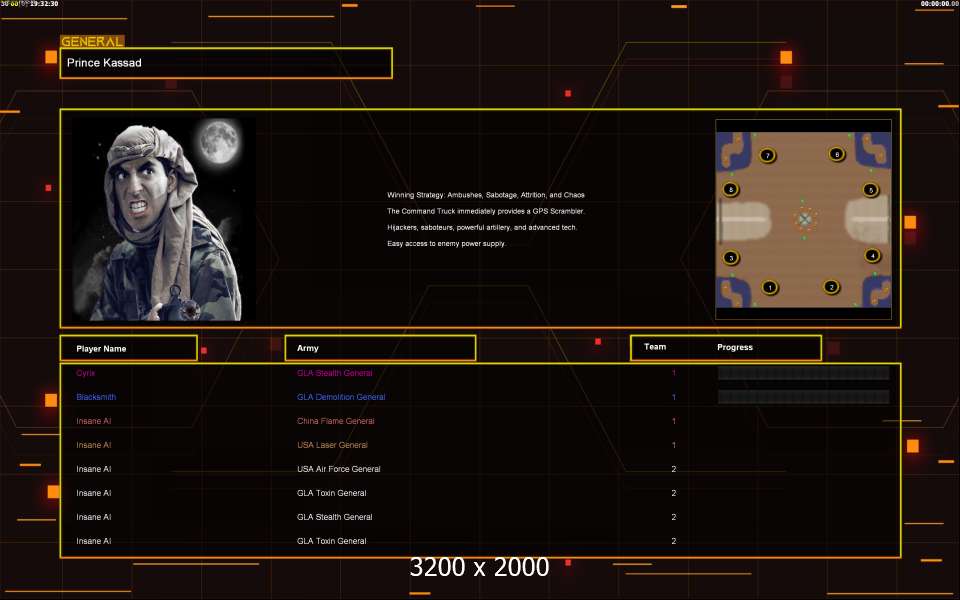Screen dimensions: 960x600
Task: Select the player name Cyrix
Action: tap(86, 373)
